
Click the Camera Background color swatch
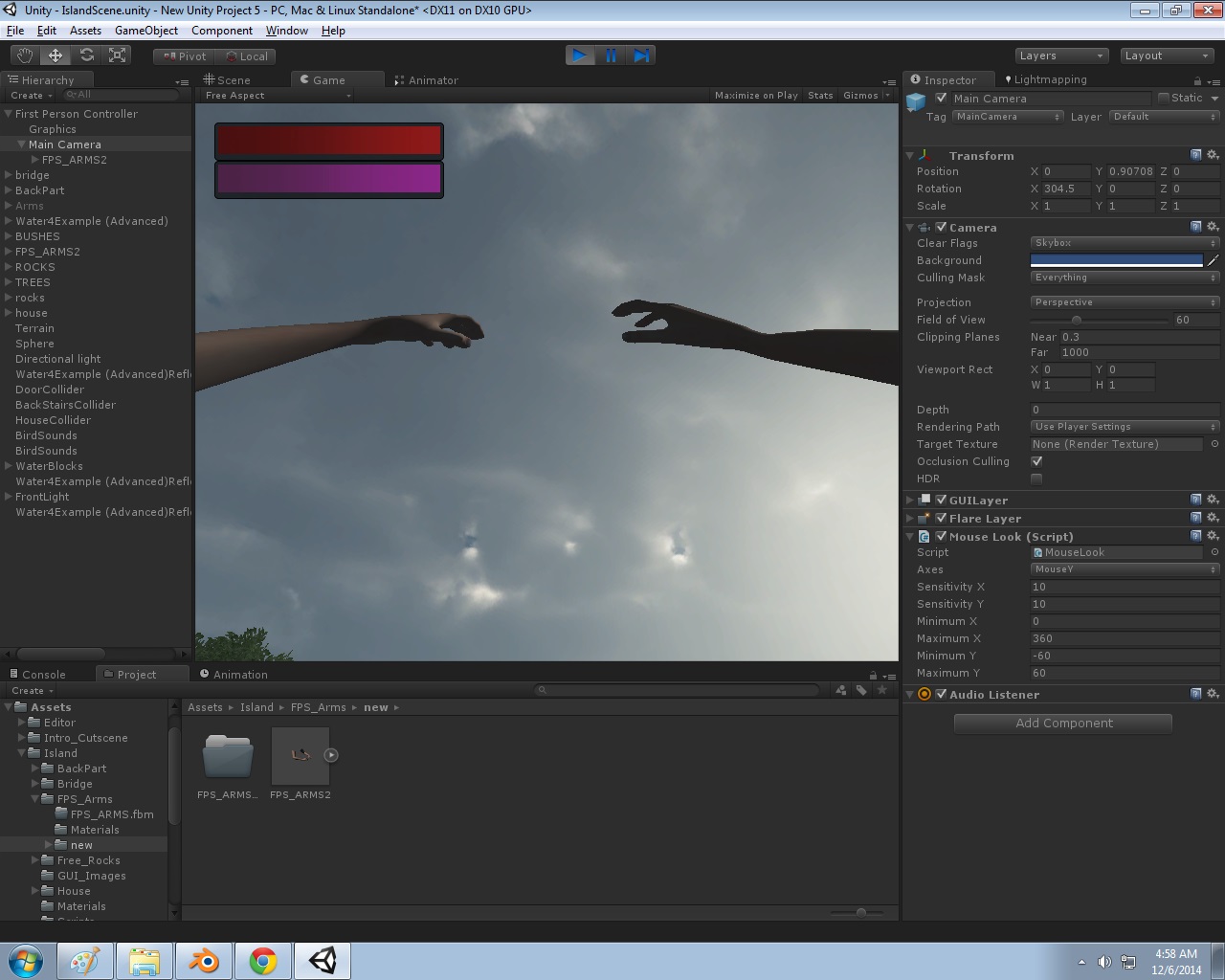click(x=1117, y=260)
